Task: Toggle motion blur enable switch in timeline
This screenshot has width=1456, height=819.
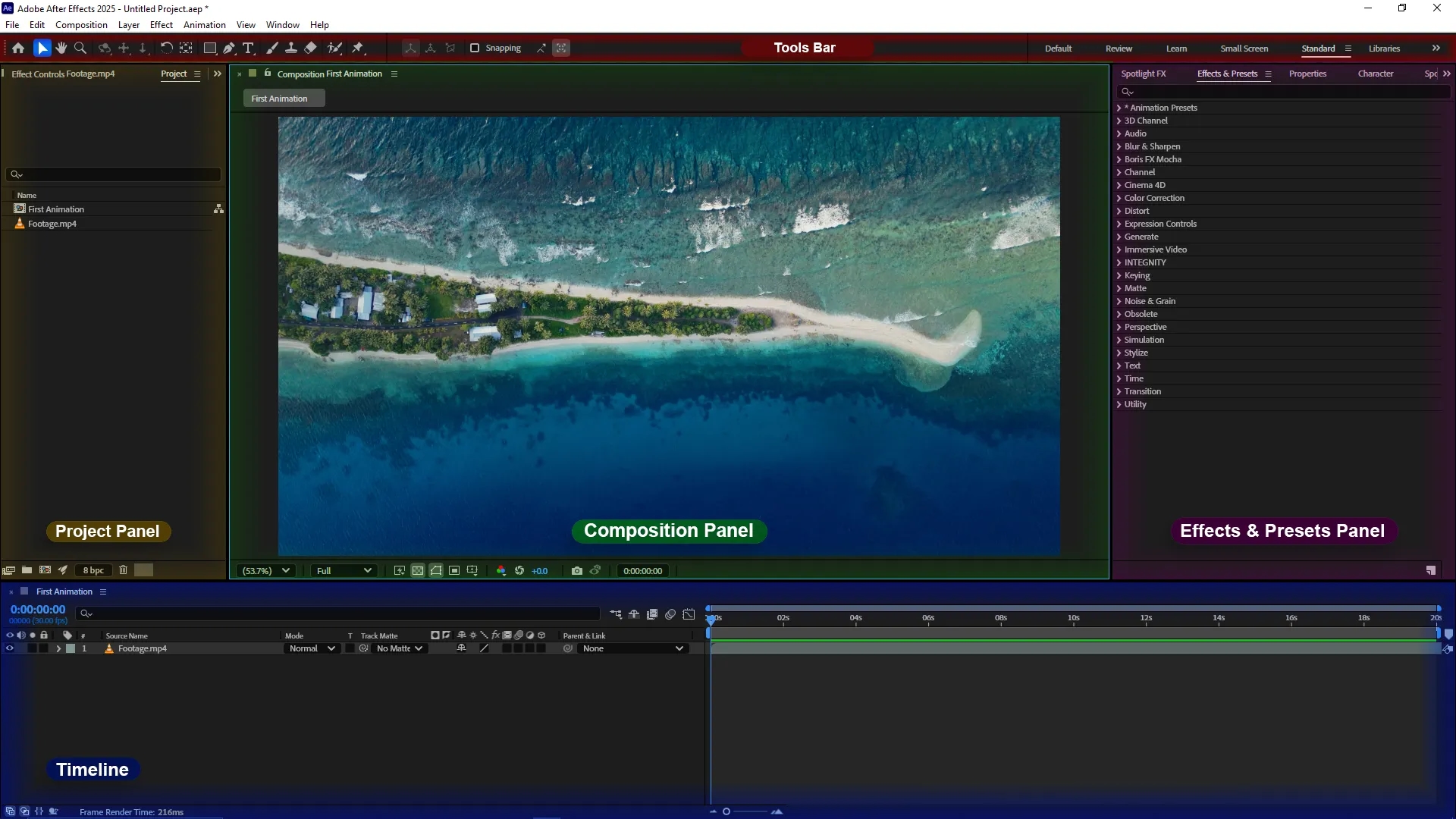Action: click(670, 614)
